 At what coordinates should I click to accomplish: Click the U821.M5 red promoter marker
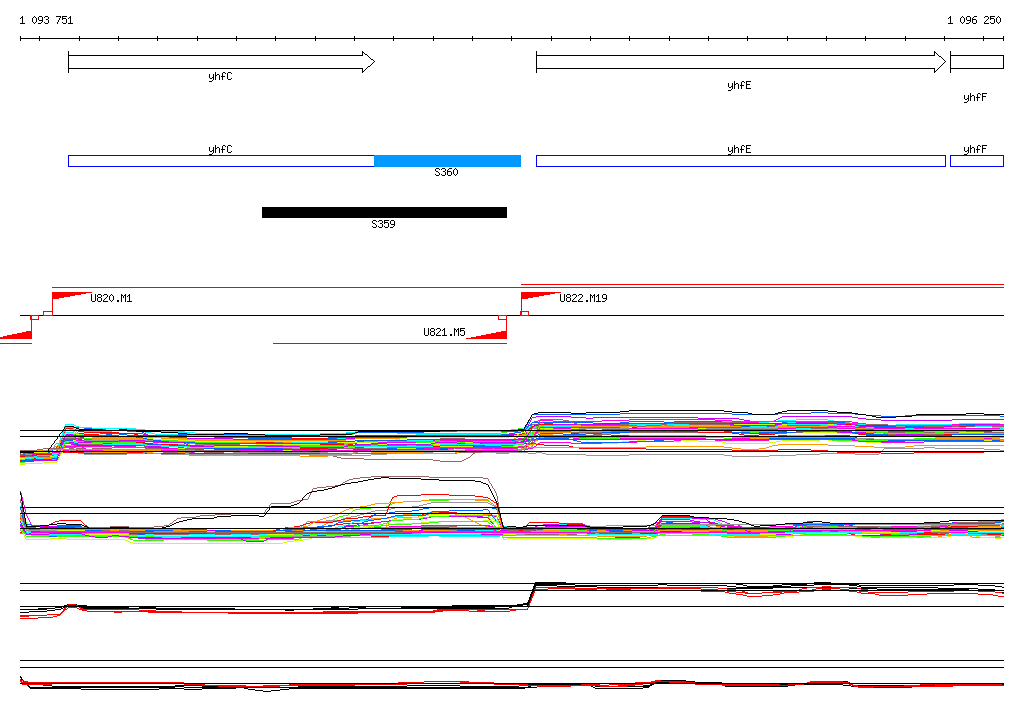pyautogui.click(x=487, y=335)
